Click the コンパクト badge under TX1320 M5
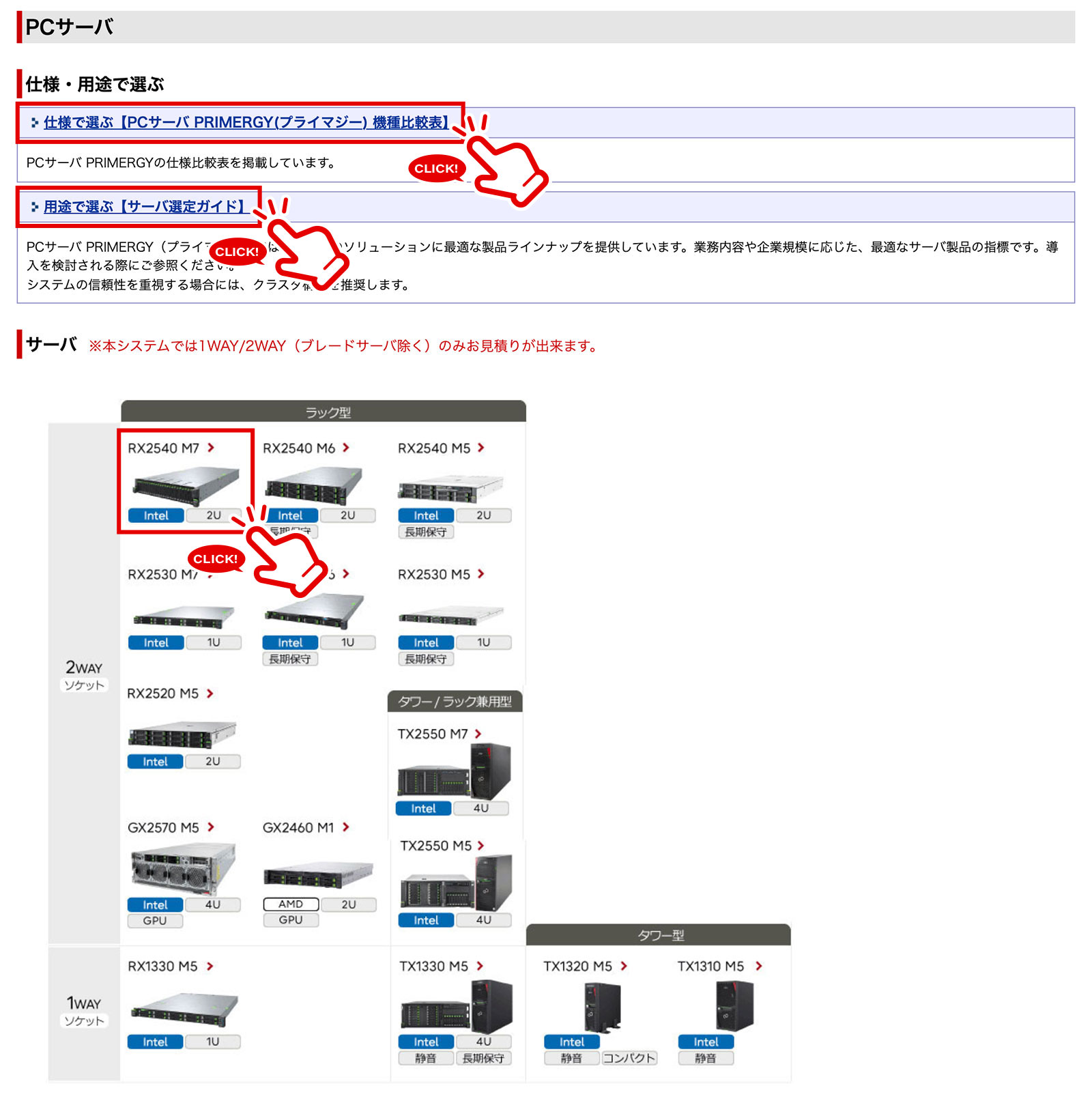Screen dimensions: 1092x1101 629,1059
